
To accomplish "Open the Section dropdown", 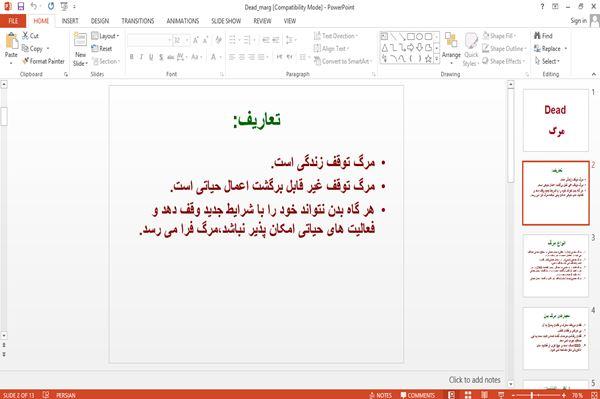I will (x=106, y=61).
